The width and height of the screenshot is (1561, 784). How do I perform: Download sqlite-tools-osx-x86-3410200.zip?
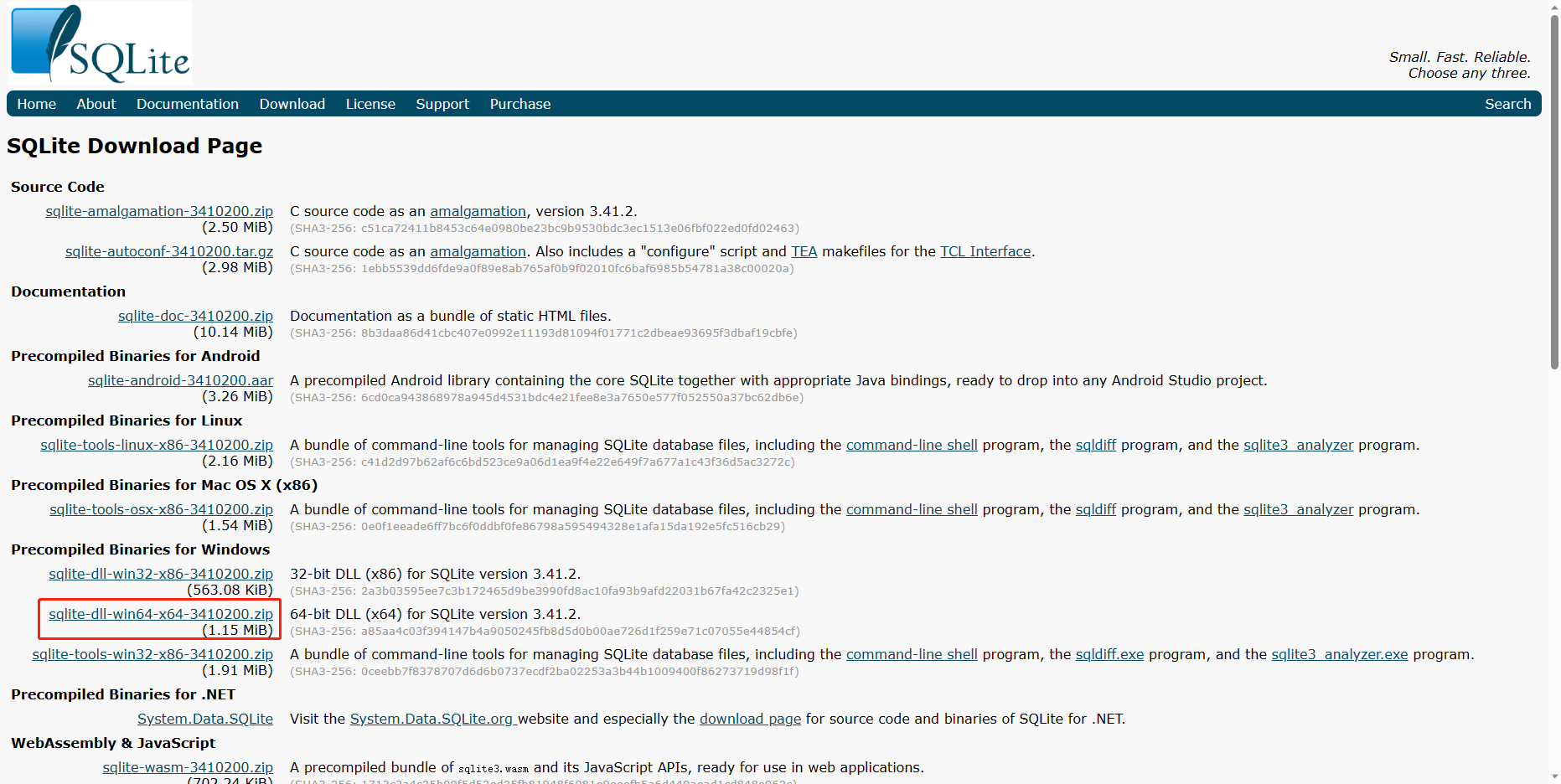[x=161, y=509]
